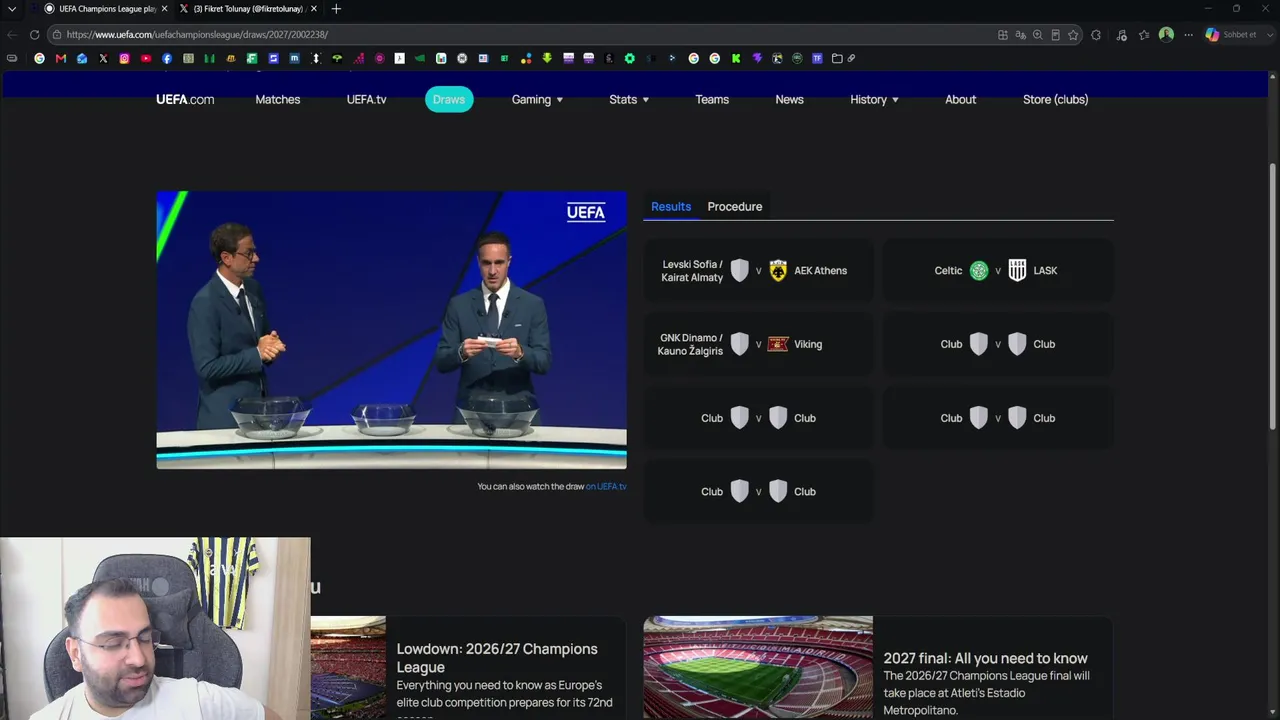Expand the Stats dropdown menu
This screenshot has width=1280, height=720.
[629, 100]
